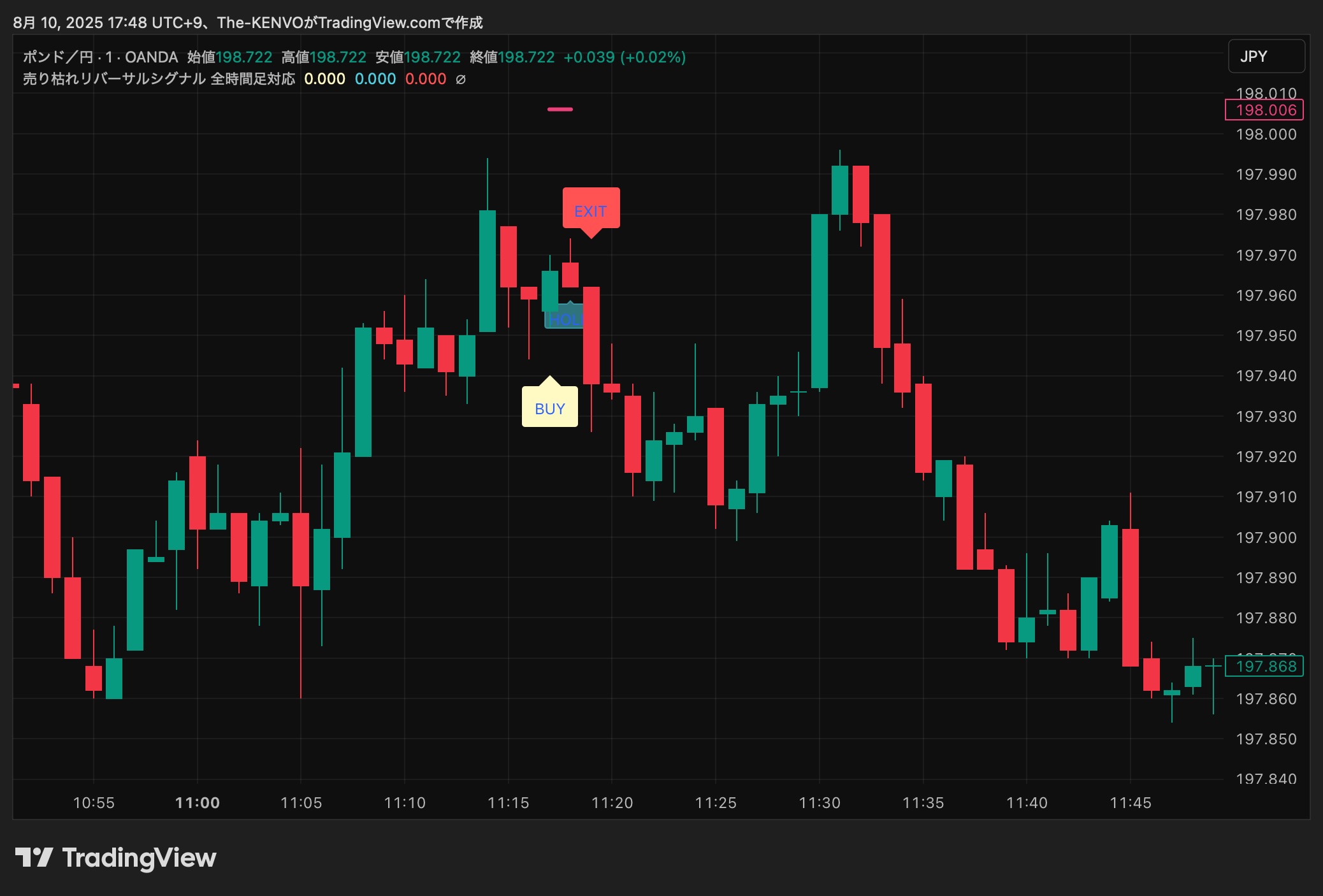The image size is (1323, 896).
Task: Click the TradingView logo icon
Action: [34, 857]
